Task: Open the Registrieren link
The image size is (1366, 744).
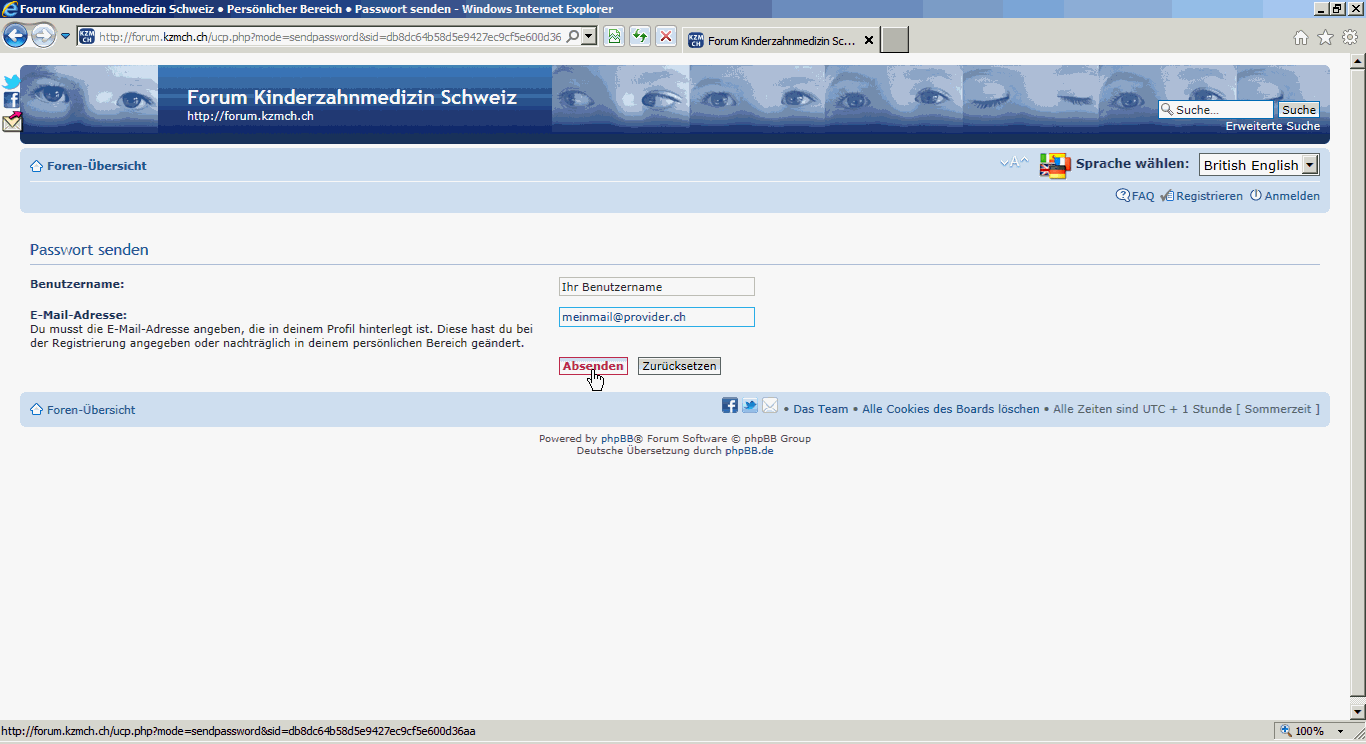Action: coord(1208,196)
